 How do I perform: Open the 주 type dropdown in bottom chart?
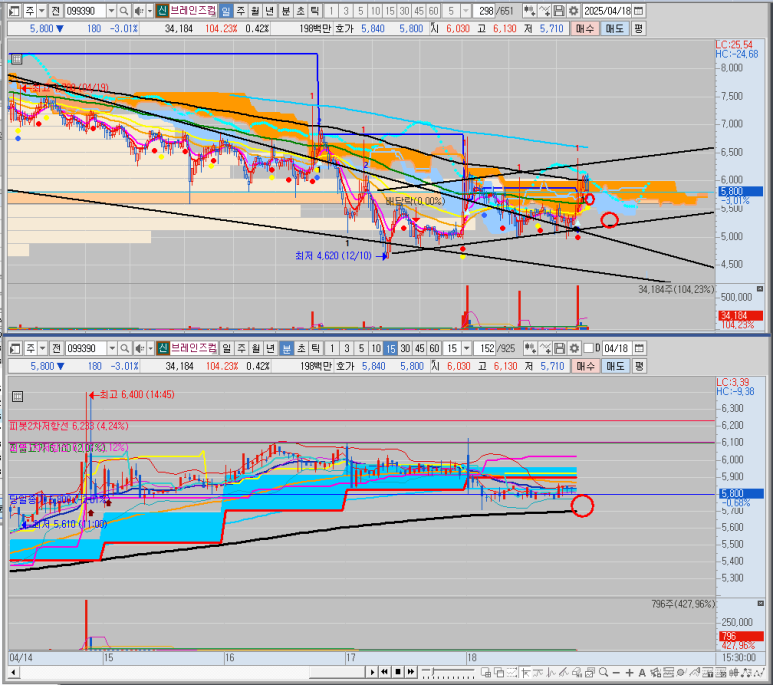pos(42,348)
